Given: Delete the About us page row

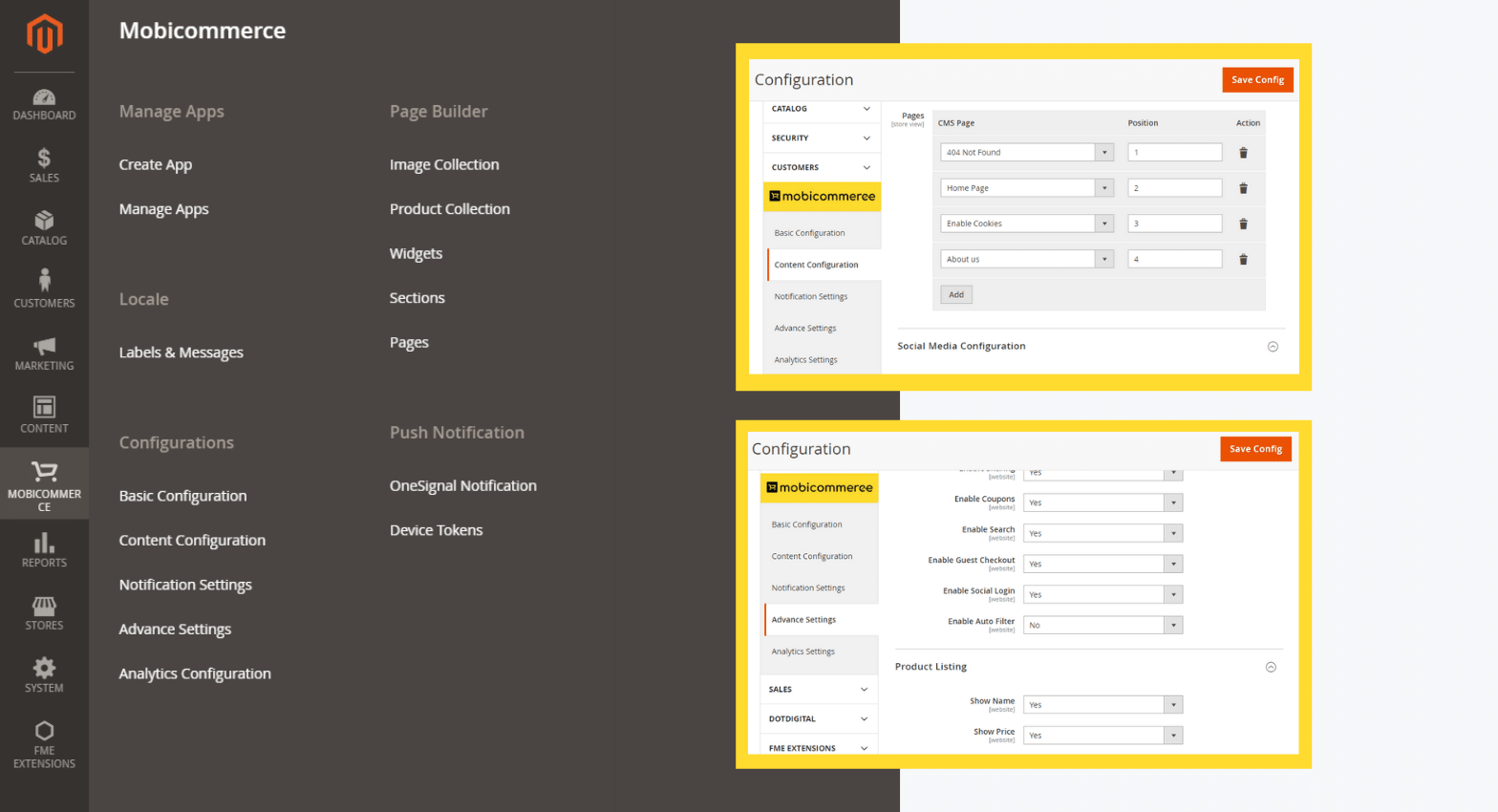Looking at the screenshot, I should tap(1243, 259).
